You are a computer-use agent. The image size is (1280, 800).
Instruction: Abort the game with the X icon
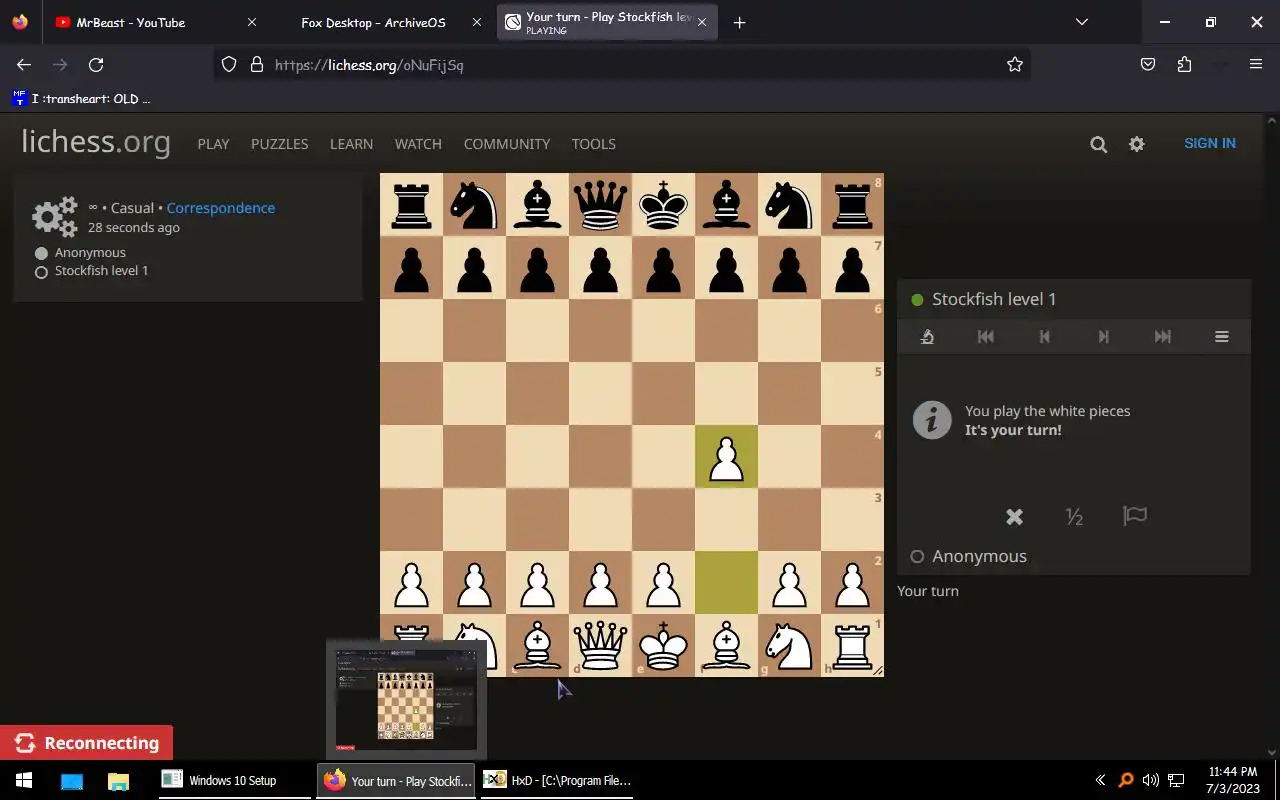click(x=1014, y=516)
